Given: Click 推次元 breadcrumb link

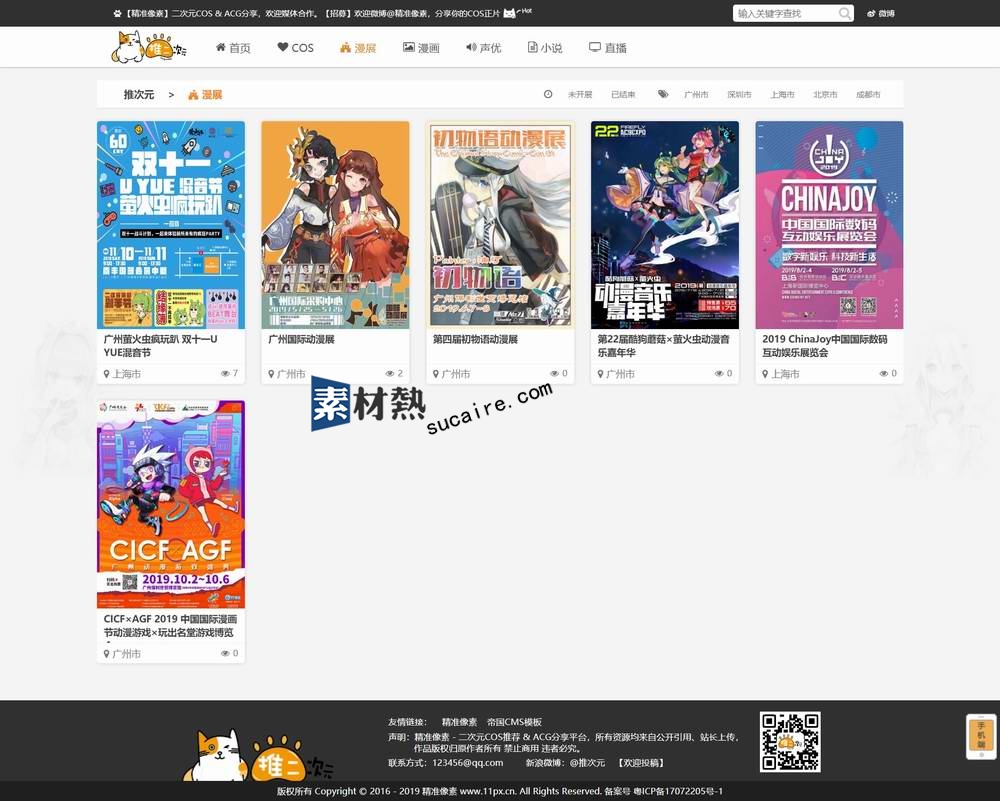Looking at the screenshot, I should point(138,94).
